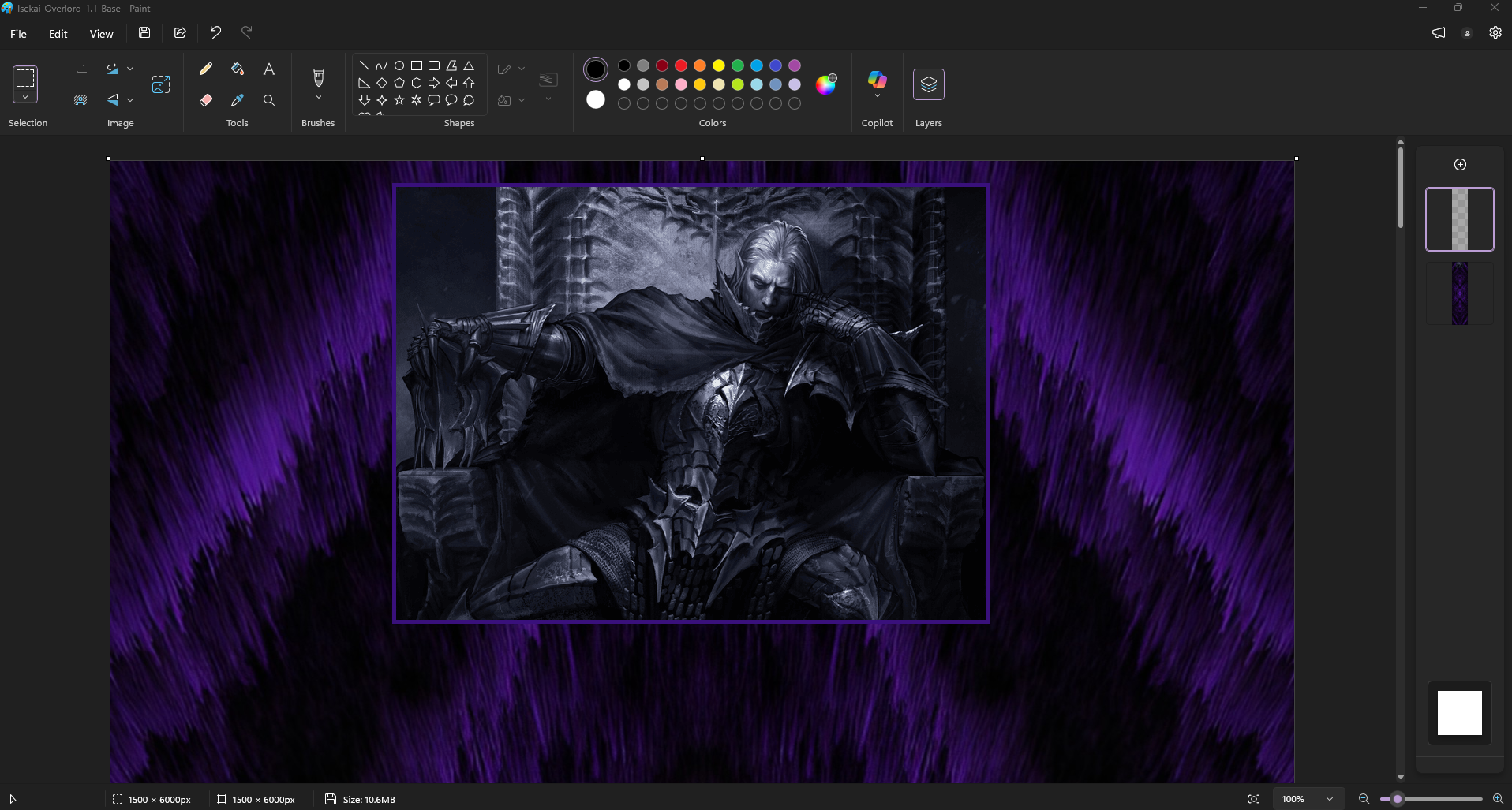This screenshot has height=810, width=1512.
Task: Select the Triangle shape
Action: pyautogui.click(x=469, y=65)
